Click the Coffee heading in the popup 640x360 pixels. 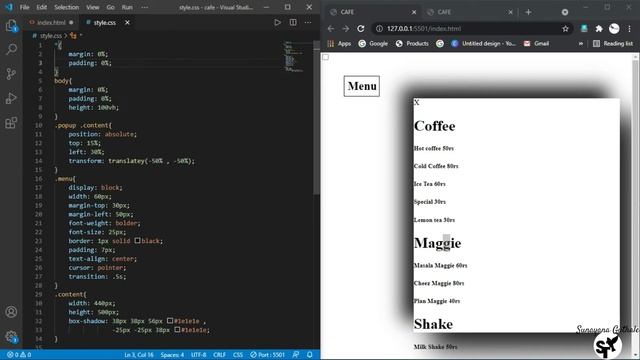click(435, 126)
